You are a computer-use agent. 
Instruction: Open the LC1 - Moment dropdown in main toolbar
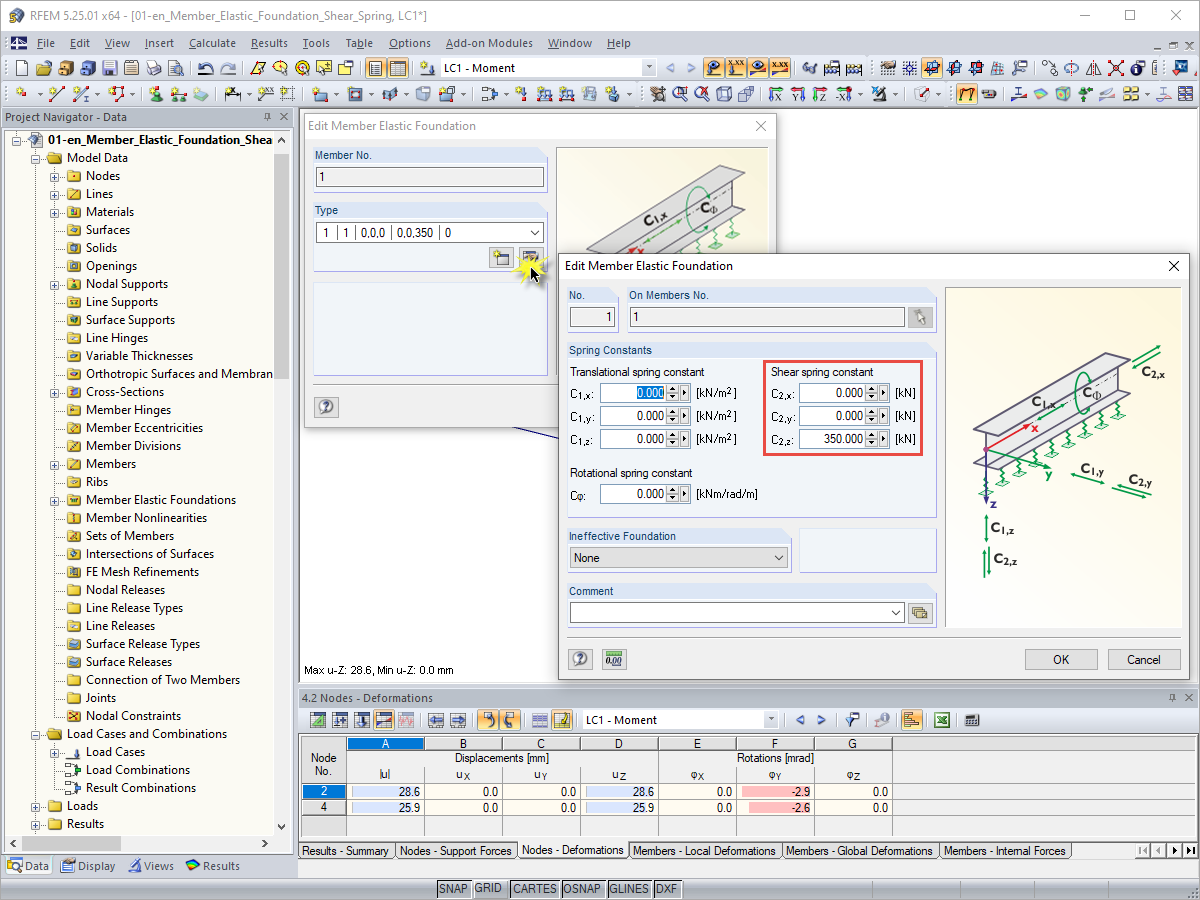(x=649, y=68)
